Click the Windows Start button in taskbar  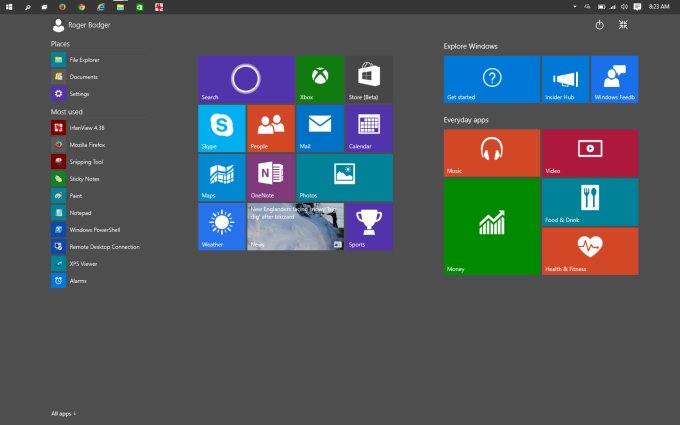coord(9,6)
